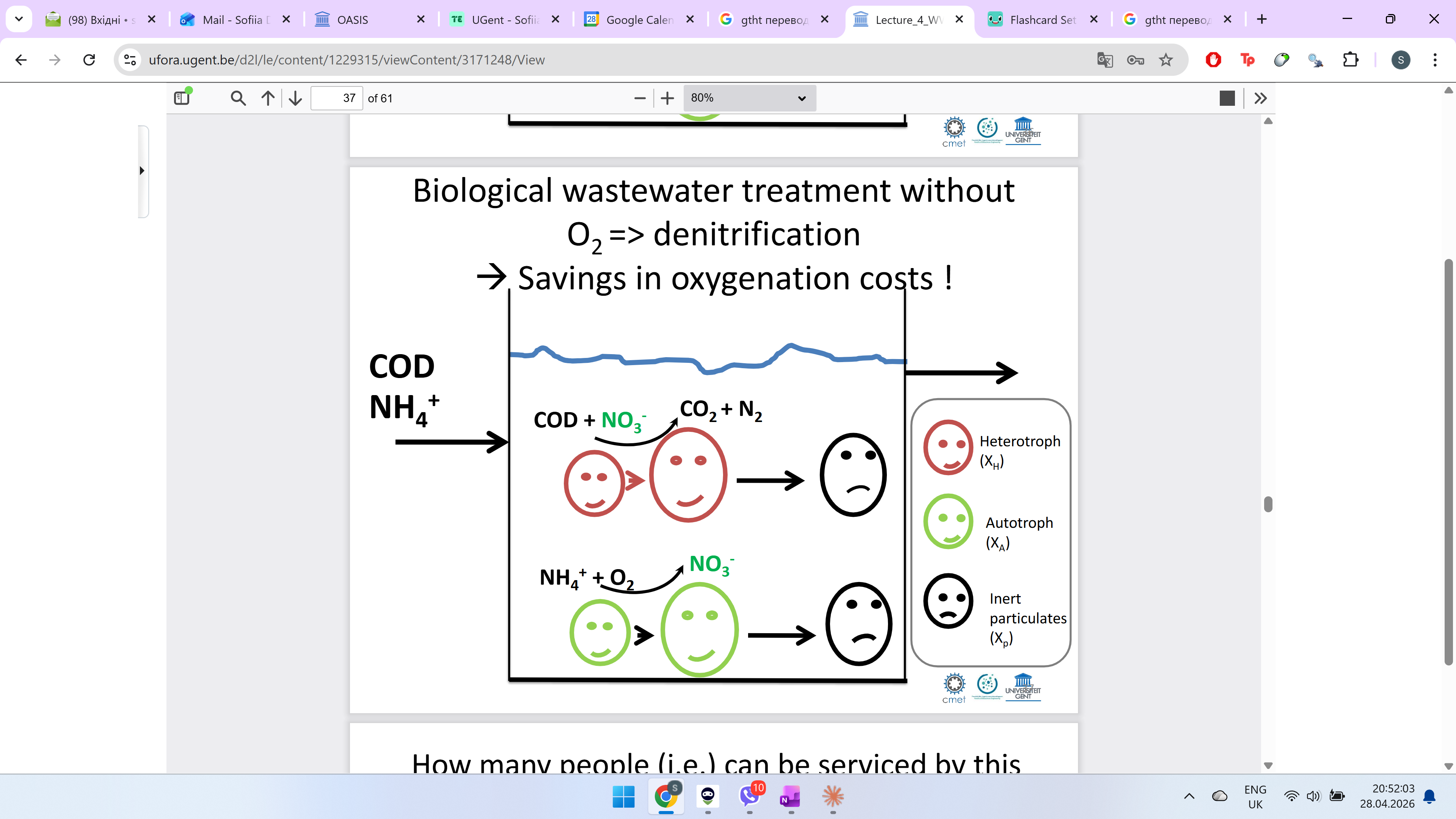Open Chrome three-dot menu
The width and height of the screenshot is (1456, 819).
coord(1434,60)
